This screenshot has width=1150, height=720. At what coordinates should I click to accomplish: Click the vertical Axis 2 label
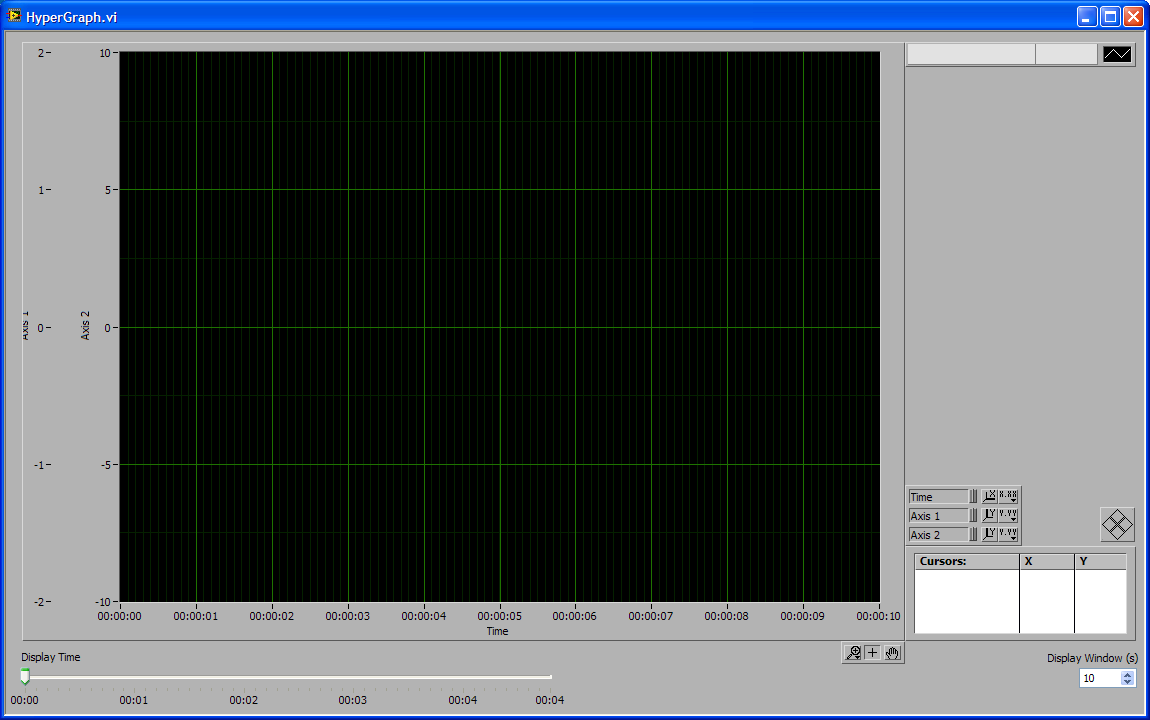tap(85, 325)
